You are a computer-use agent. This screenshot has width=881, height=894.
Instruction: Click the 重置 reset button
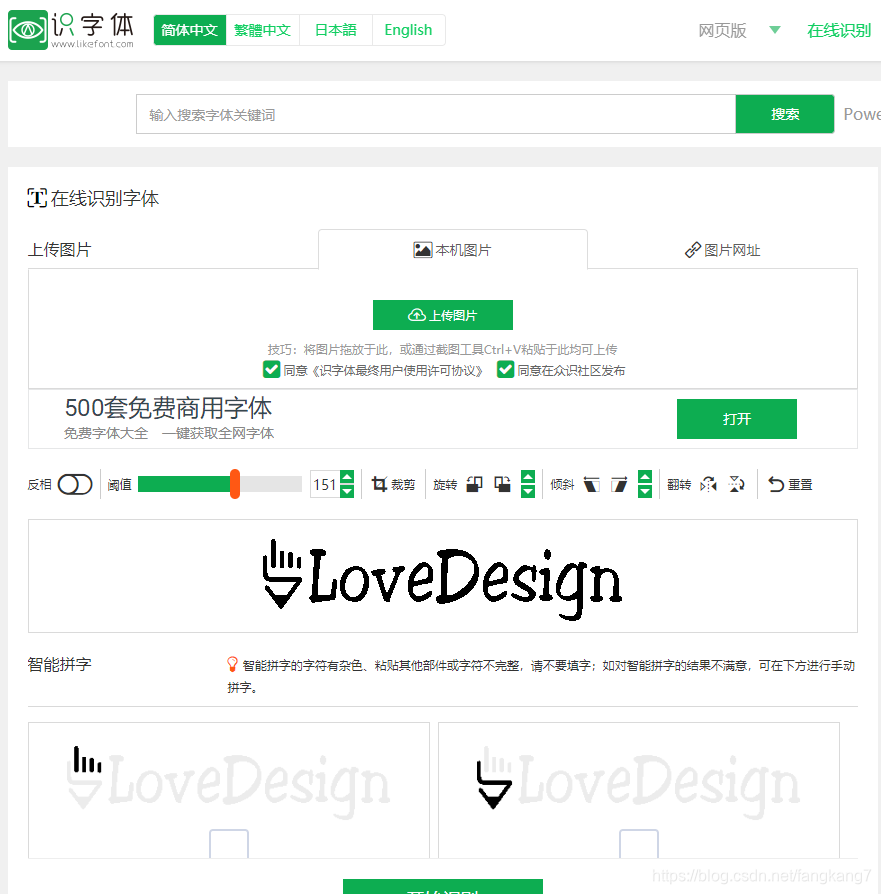790,485
